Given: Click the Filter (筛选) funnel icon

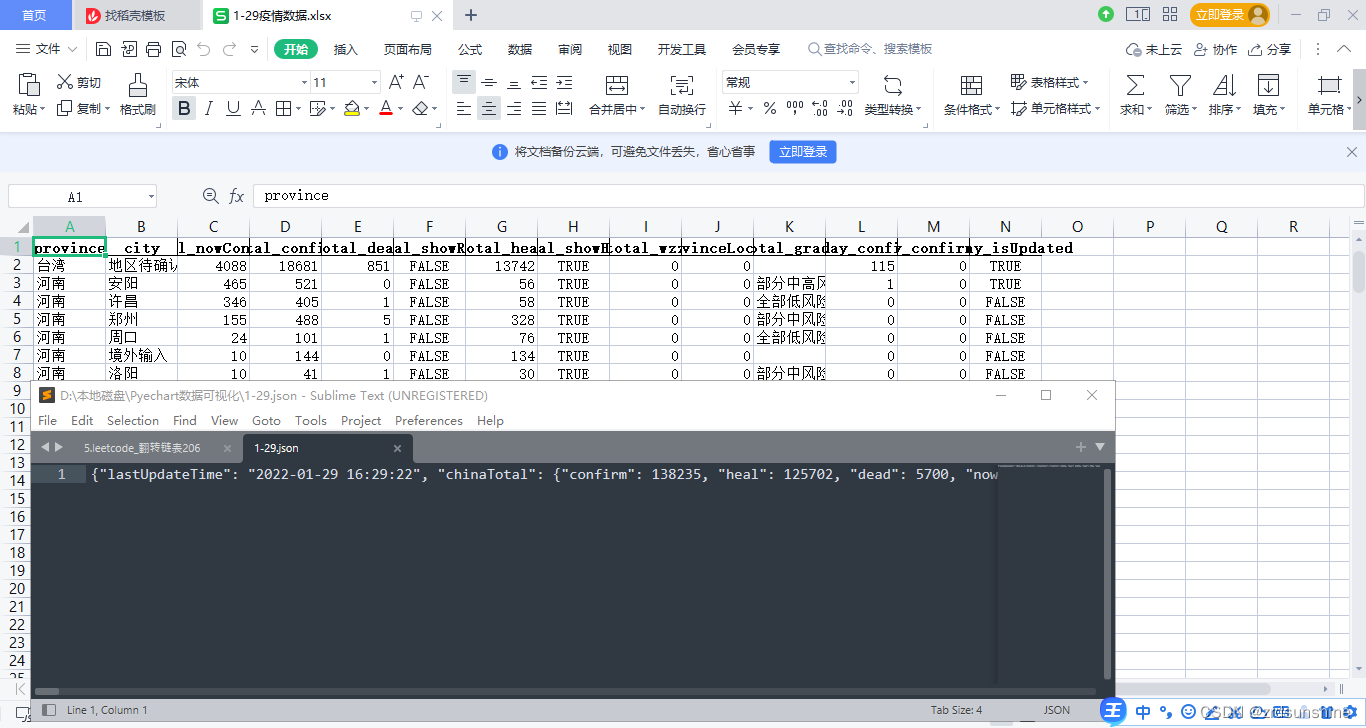Looking at the screenshot, I should click(x=1180, y=86).
